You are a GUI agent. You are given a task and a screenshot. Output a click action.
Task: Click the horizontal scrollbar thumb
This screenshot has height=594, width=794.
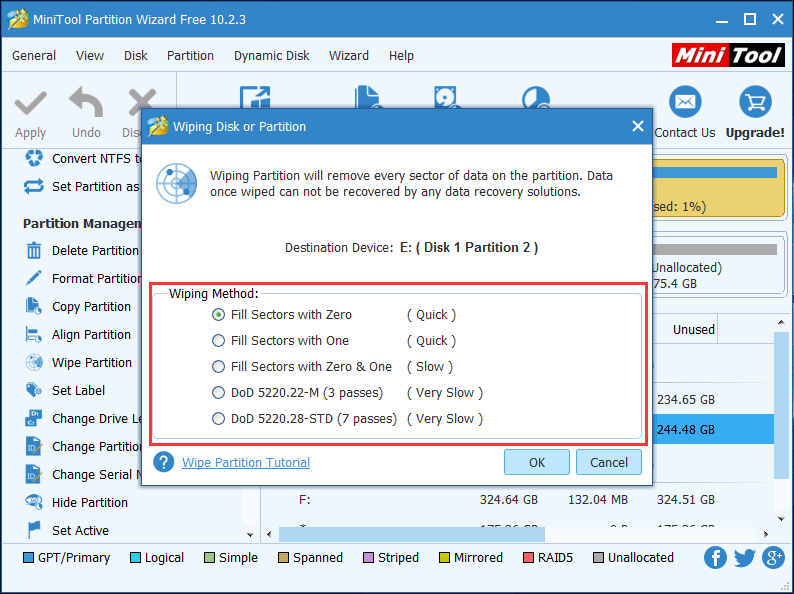pos(412,534)
